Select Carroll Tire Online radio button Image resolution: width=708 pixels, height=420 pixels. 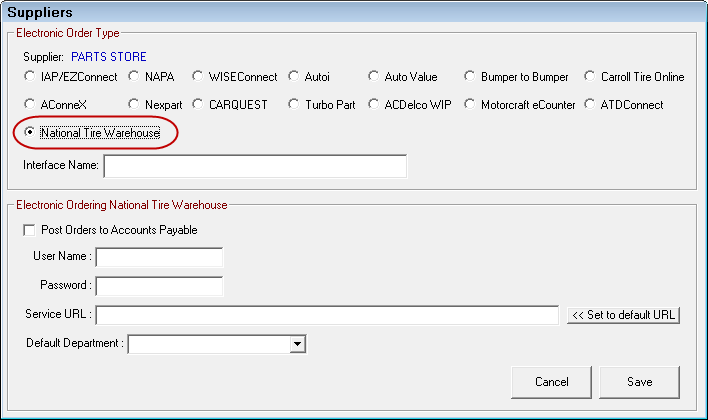tap(591, 77)
